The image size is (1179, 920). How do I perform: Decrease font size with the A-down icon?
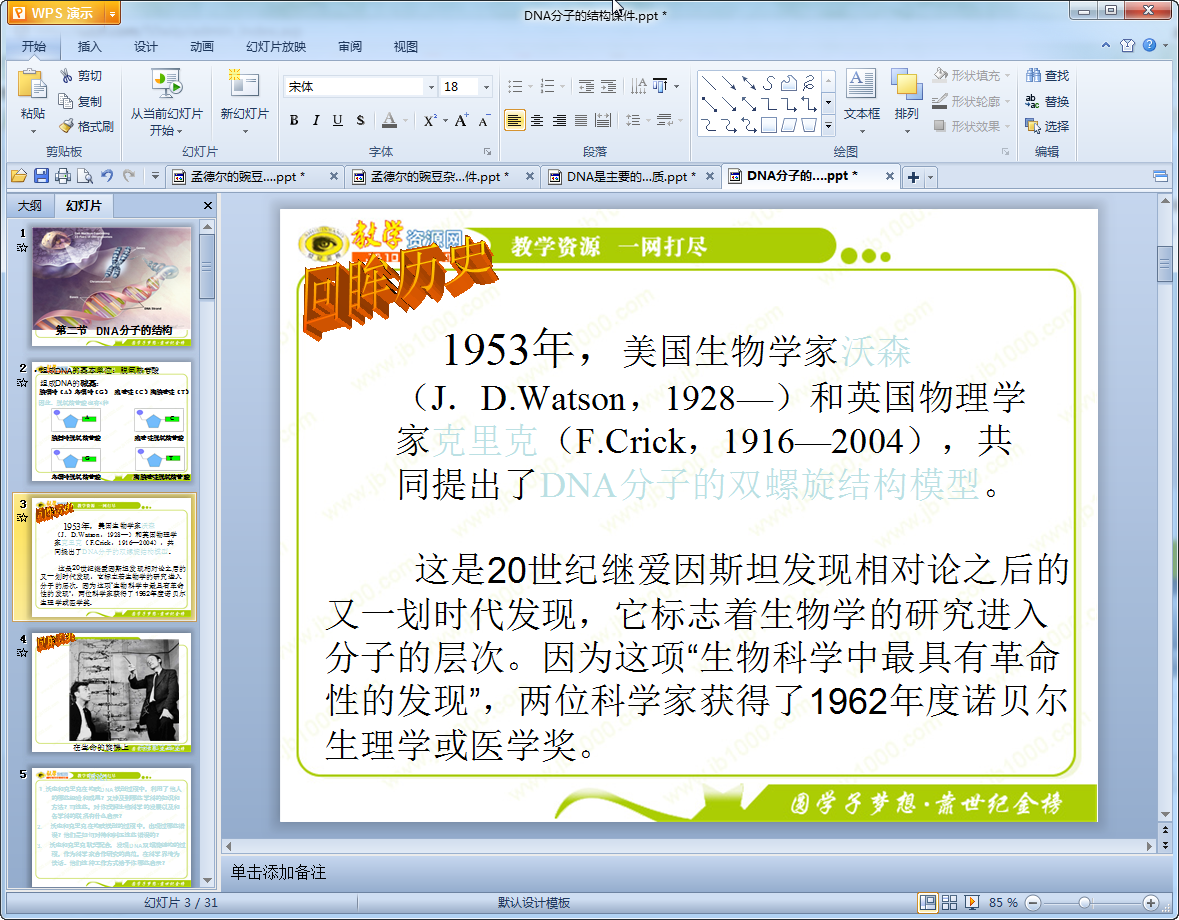click(483, 120)
